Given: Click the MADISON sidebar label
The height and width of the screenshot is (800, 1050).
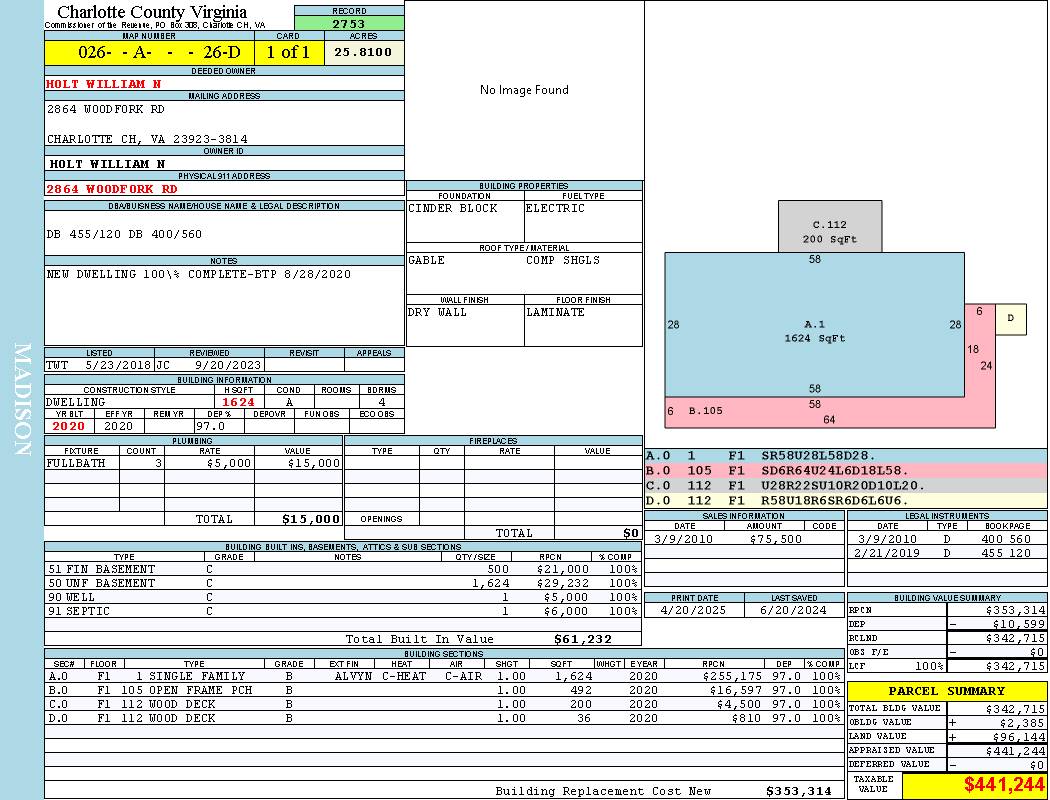Looking at the screenshot, I should click(23, 400).
